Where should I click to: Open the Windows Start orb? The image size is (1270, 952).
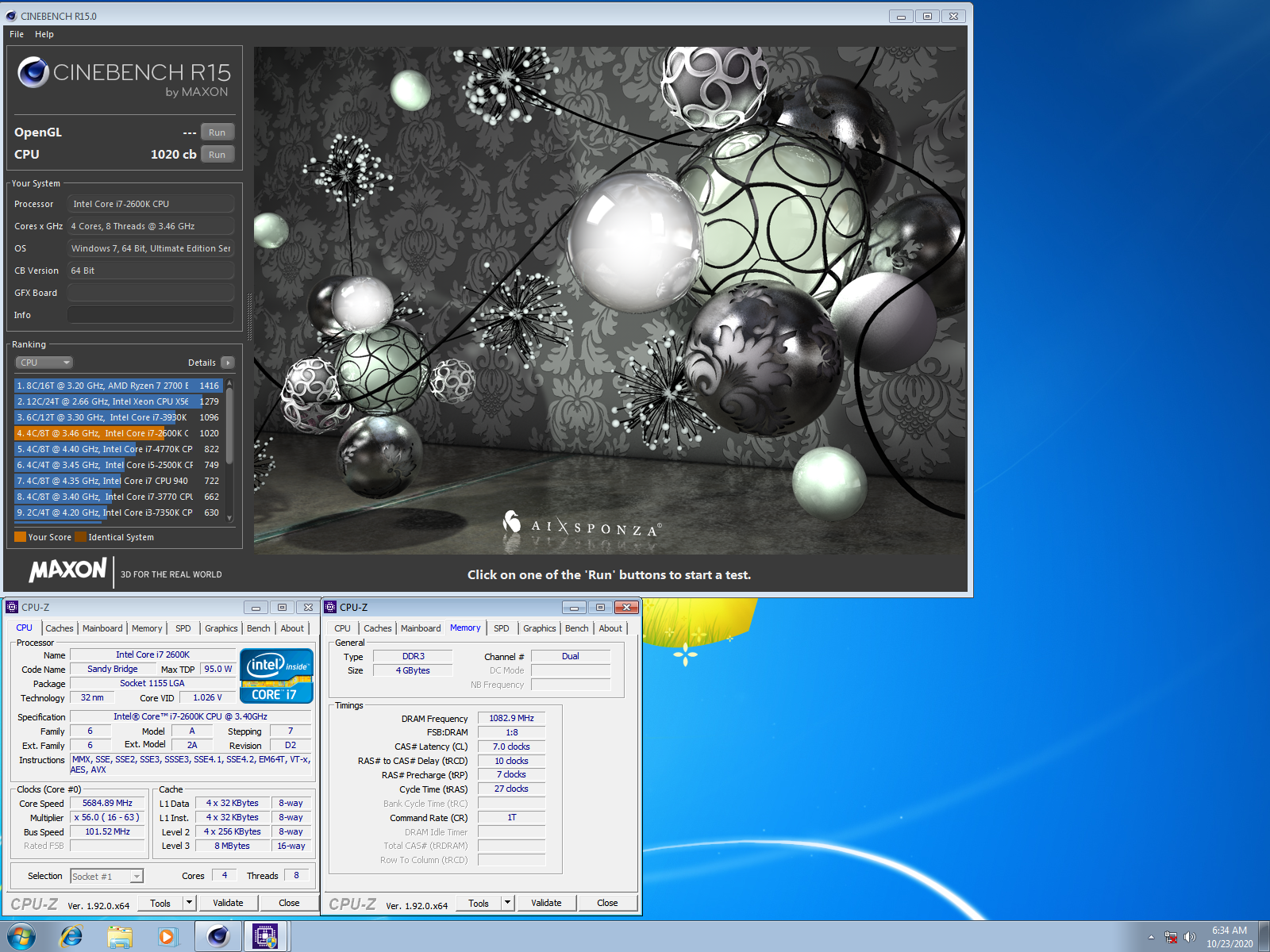click(21, 936)
